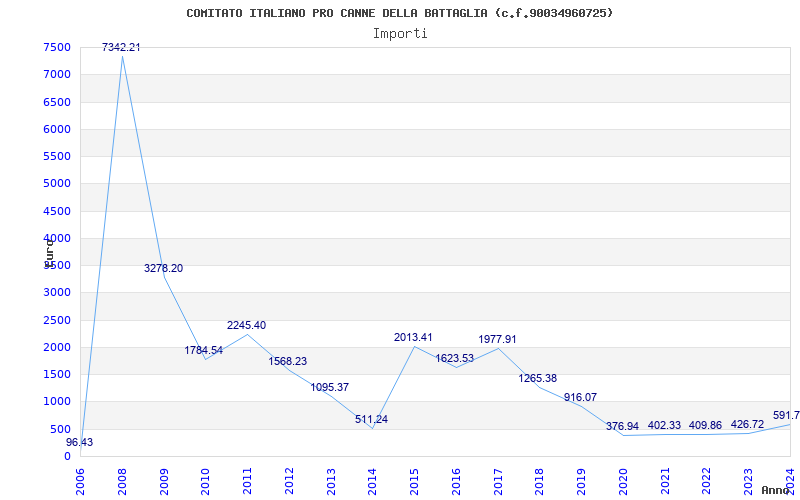Click the 2020 x-axis year label
This screenshot has height=500, width=800.
click(x=623, y=482)
